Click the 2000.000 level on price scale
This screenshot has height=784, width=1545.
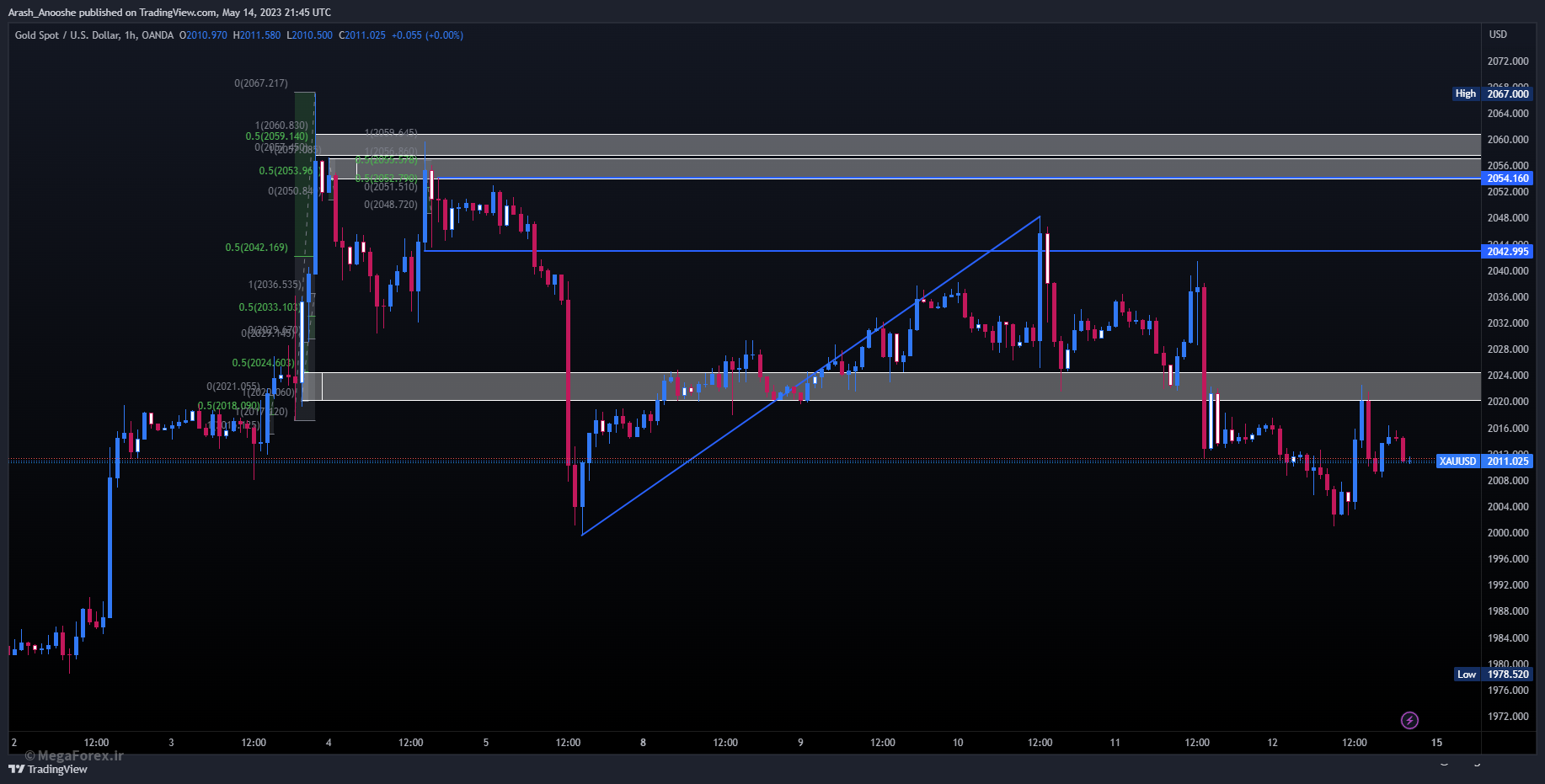point(1507,533)
